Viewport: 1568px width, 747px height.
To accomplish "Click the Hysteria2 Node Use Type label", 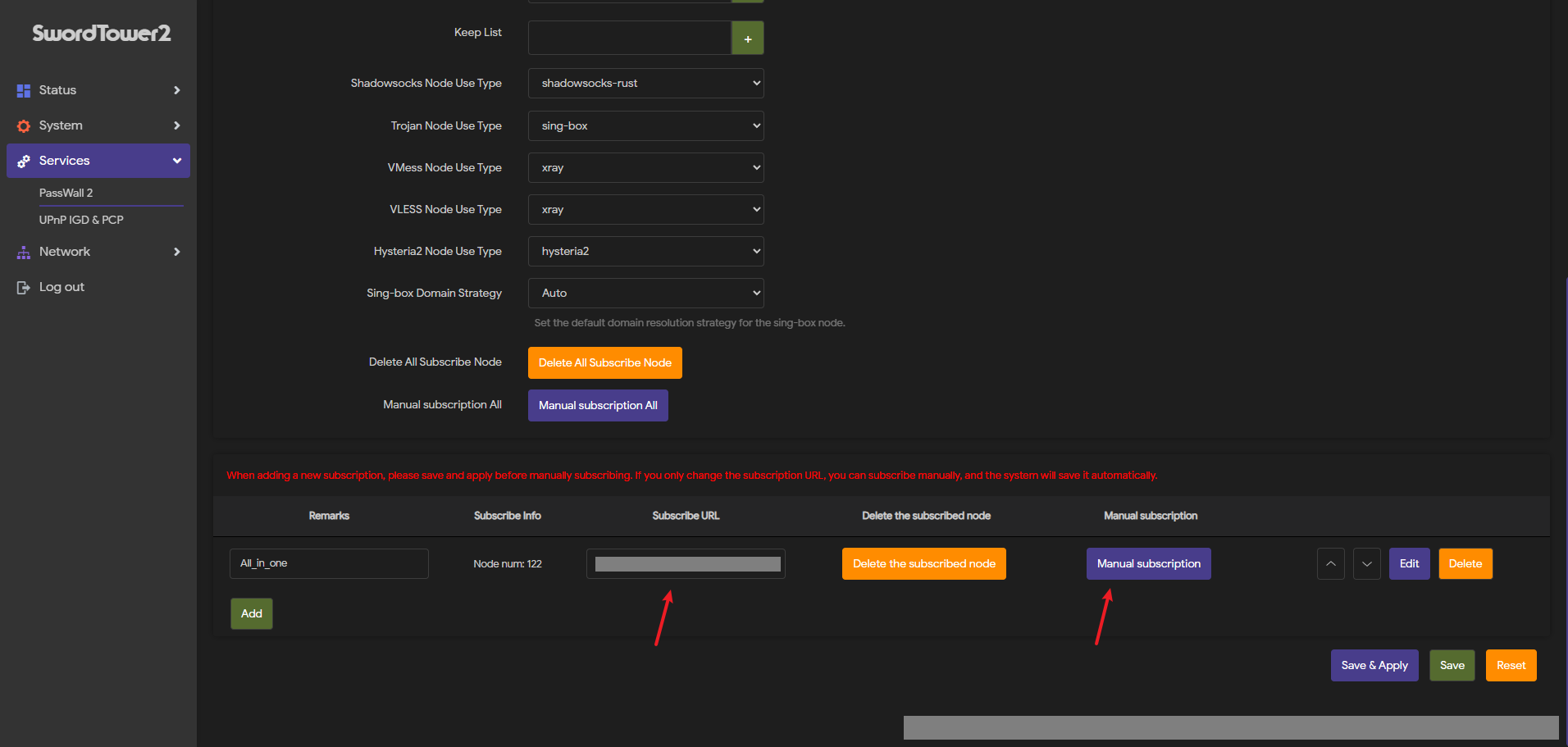I will (x=438, y=252).
